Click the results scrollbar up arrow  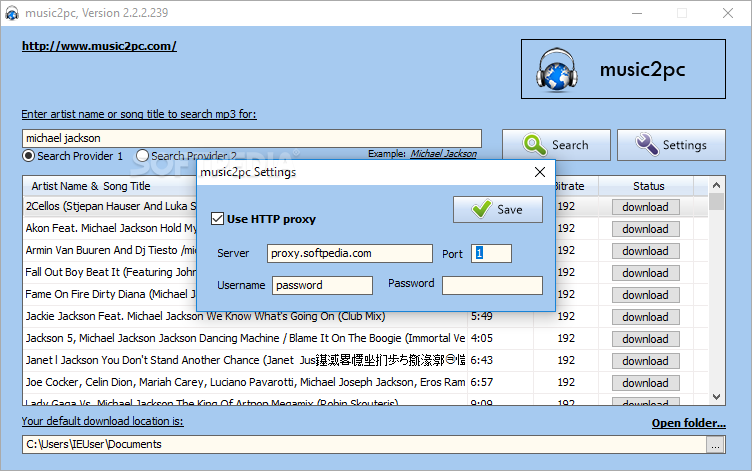click(717, 185)
